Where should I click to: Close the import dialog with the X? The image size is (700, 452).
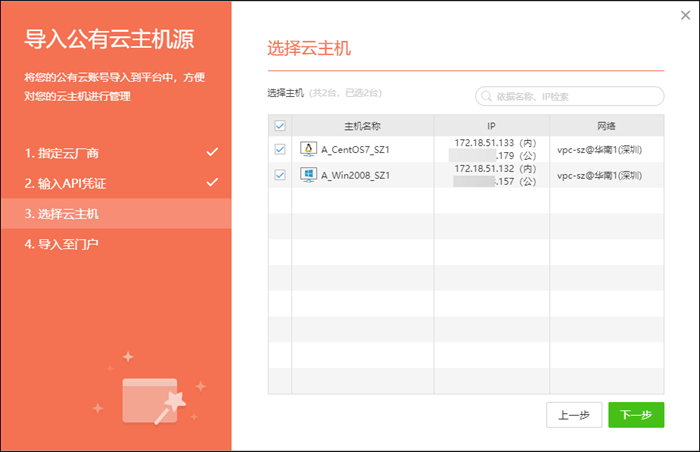684,15
